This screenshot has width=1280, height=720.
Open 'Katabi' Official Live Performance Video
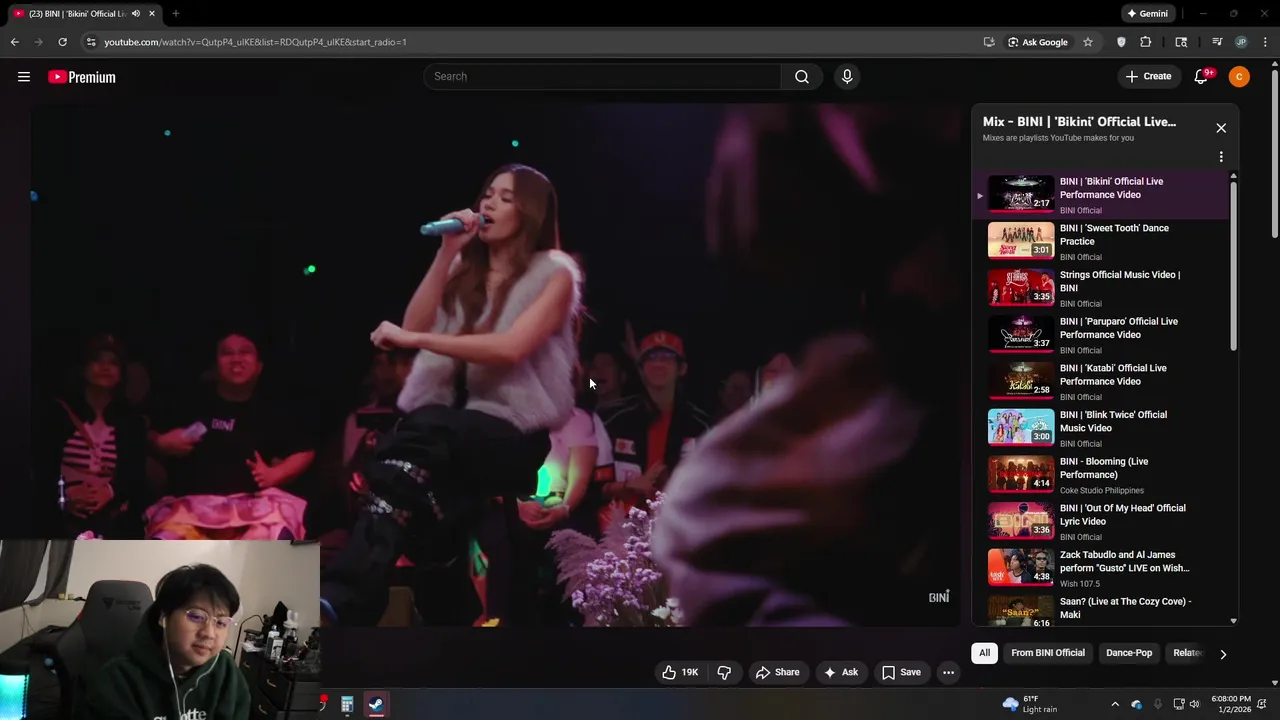[1113, 375]
